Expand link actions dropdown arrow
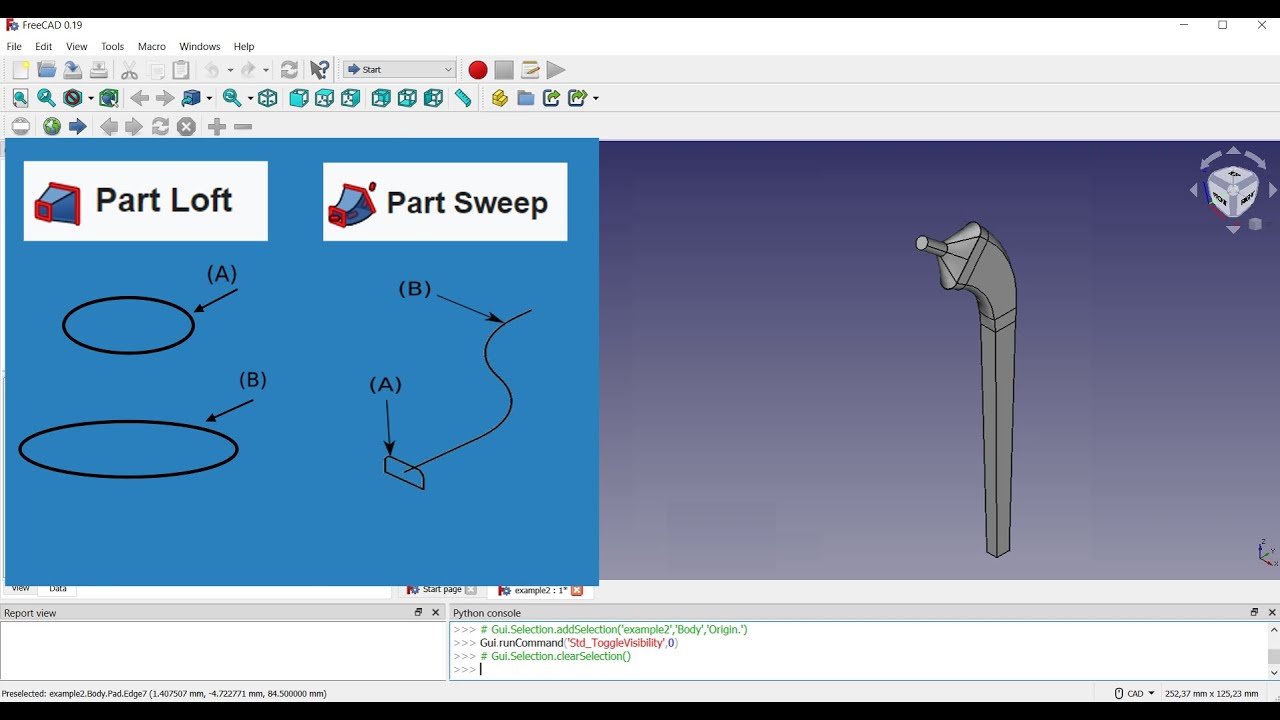This screenshot has height=720, width=1280. (595, 98)
